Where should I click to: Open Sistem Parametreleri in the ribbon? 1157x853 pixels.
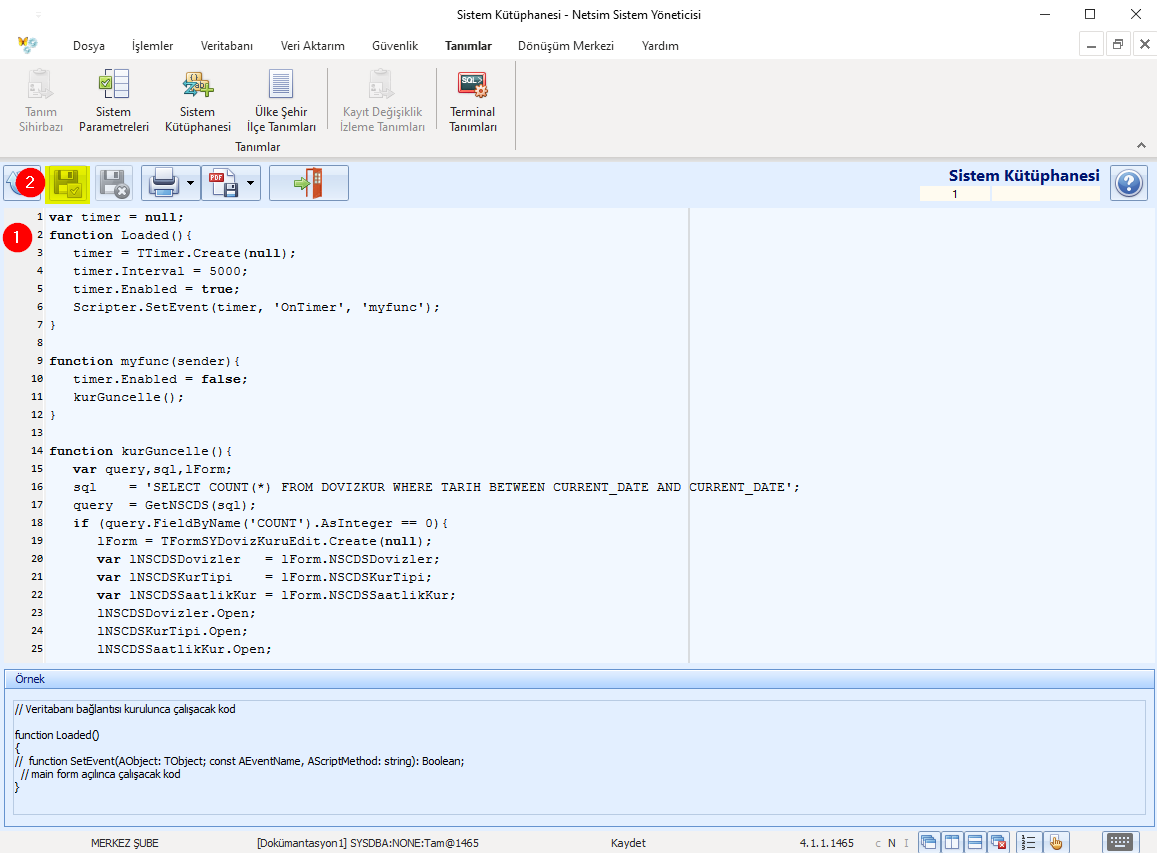[114, 101]
